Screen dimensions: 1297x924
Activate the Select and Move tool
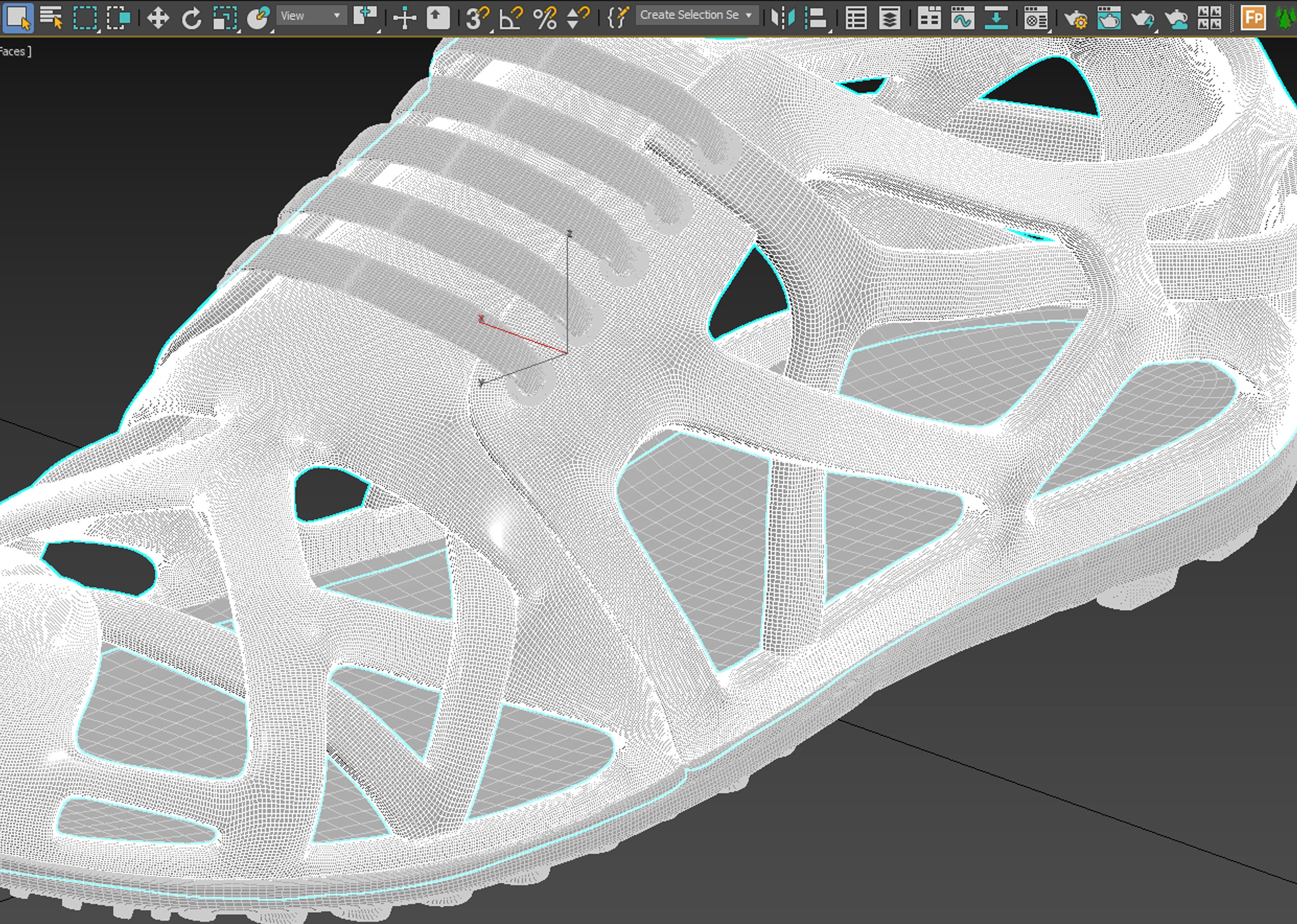(158, 17)
